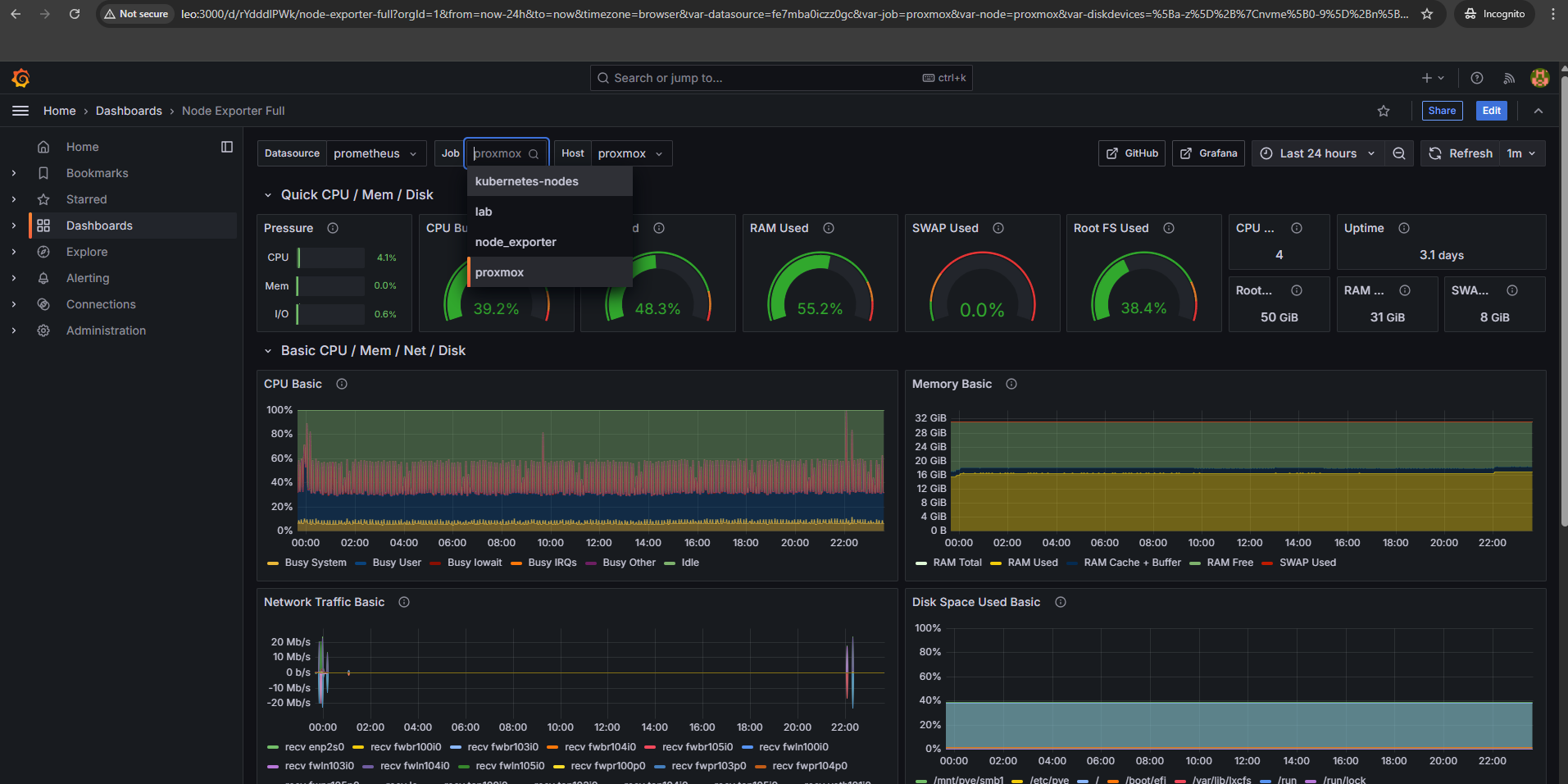Open the Last 24 hours time picker

pyautogui.click(x=1317, y=153)
